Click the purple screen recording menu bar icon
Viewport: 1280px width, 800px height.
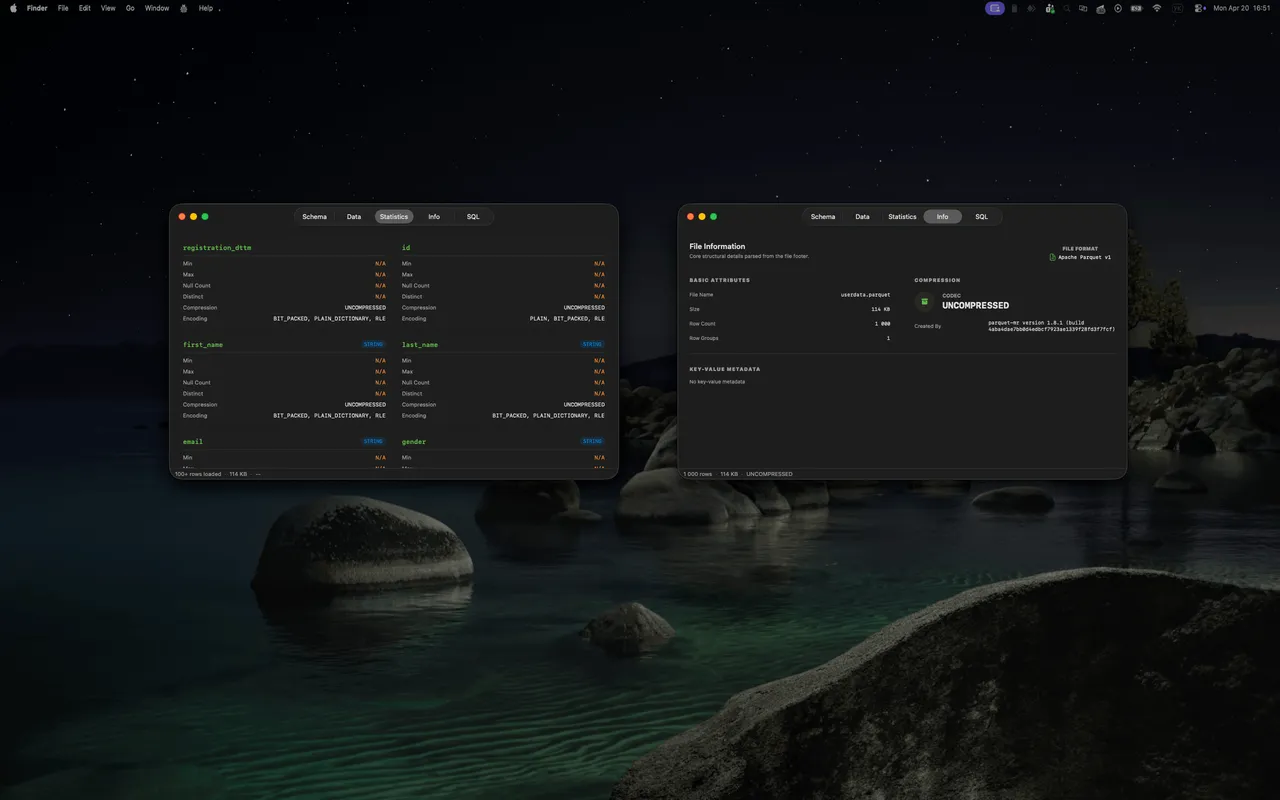tap(995, 8)
